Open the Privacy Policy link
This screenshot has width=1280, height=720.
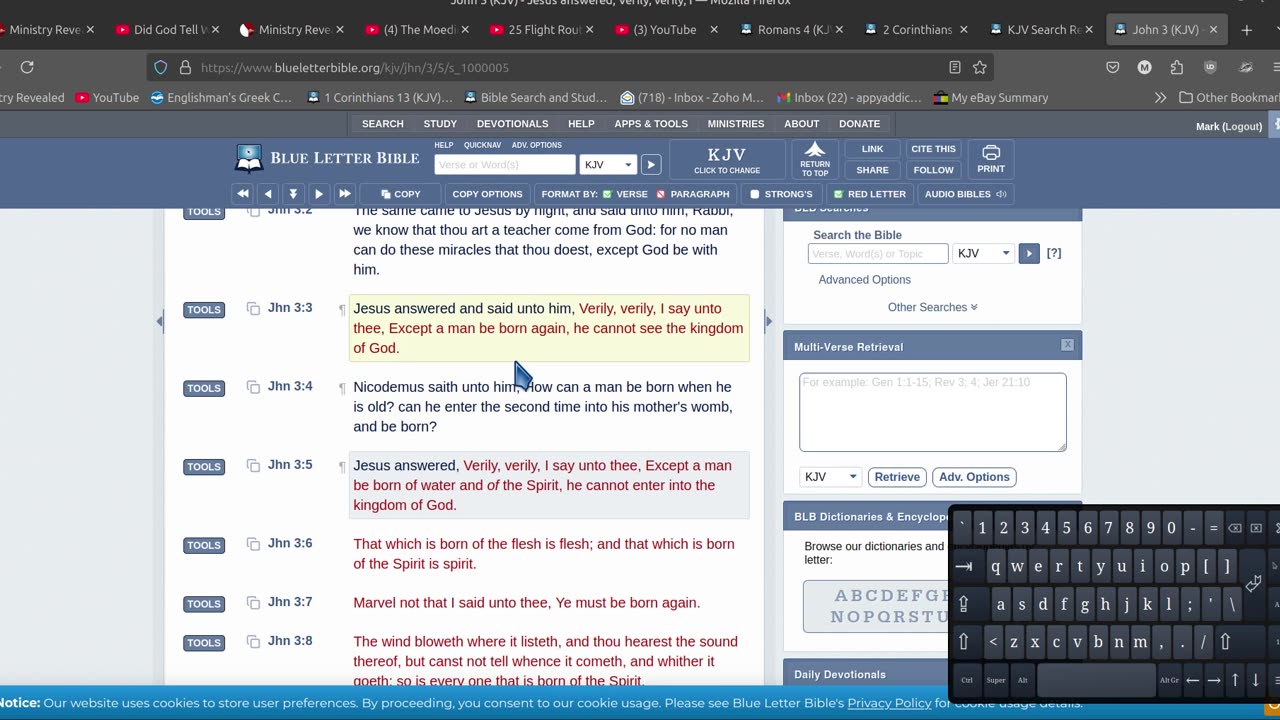tap(889, 703)
